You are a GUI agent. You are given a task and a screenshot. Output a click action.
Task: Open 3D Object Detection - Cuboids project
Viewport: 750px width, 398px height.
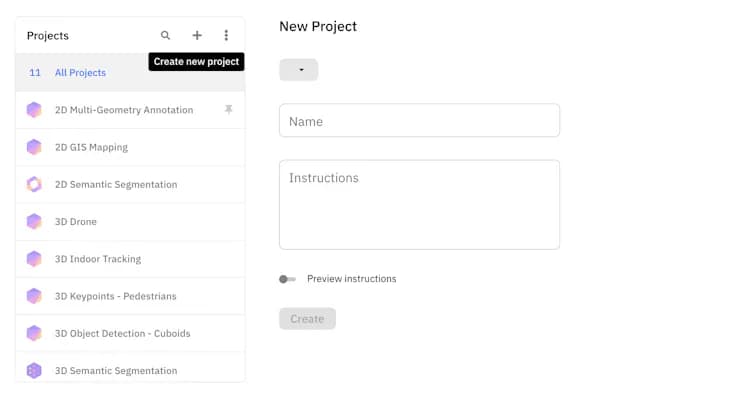click(x=130, y=333)
